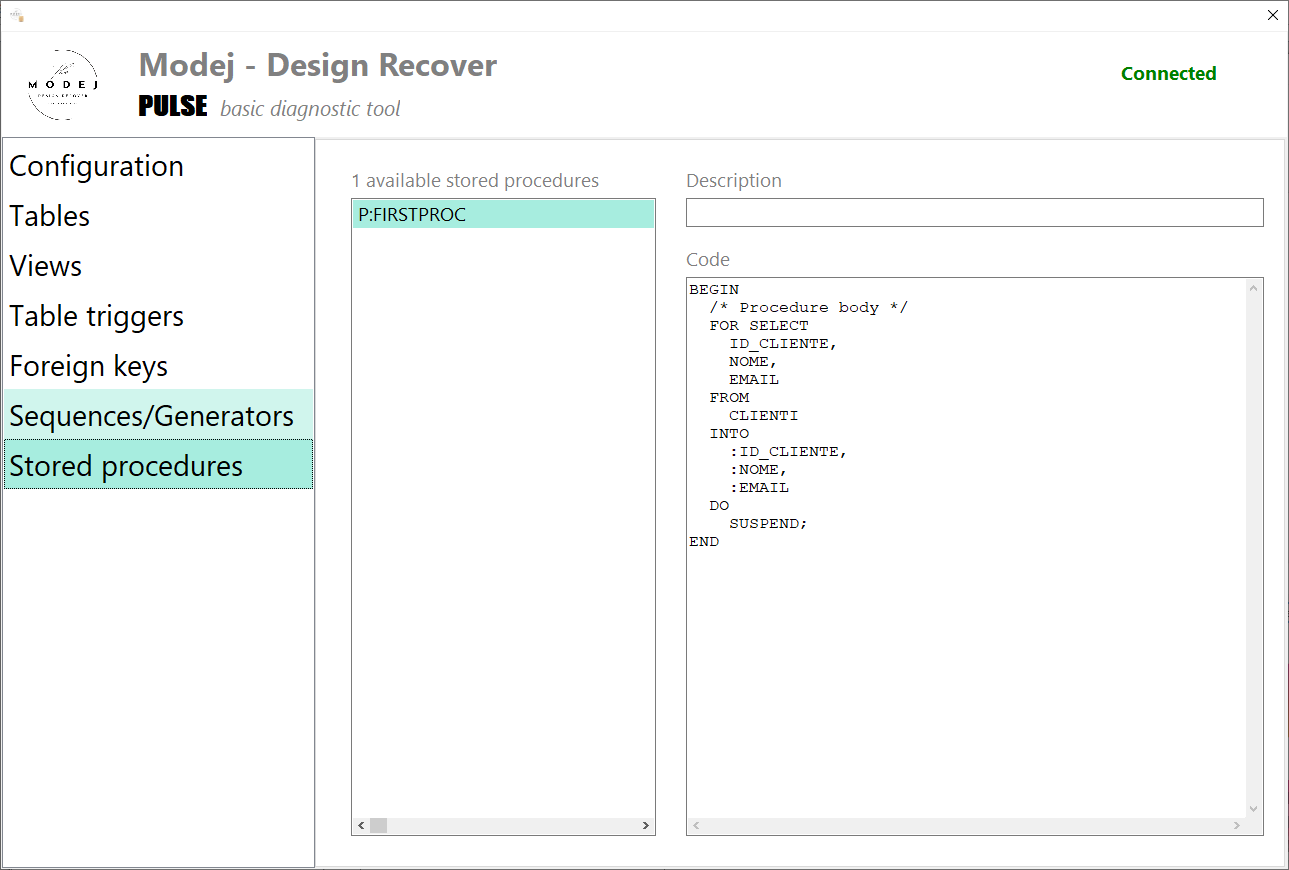Open the Tables section
Image resolution: width=1289 pixels, height=870 pixels.
(158, 215)
